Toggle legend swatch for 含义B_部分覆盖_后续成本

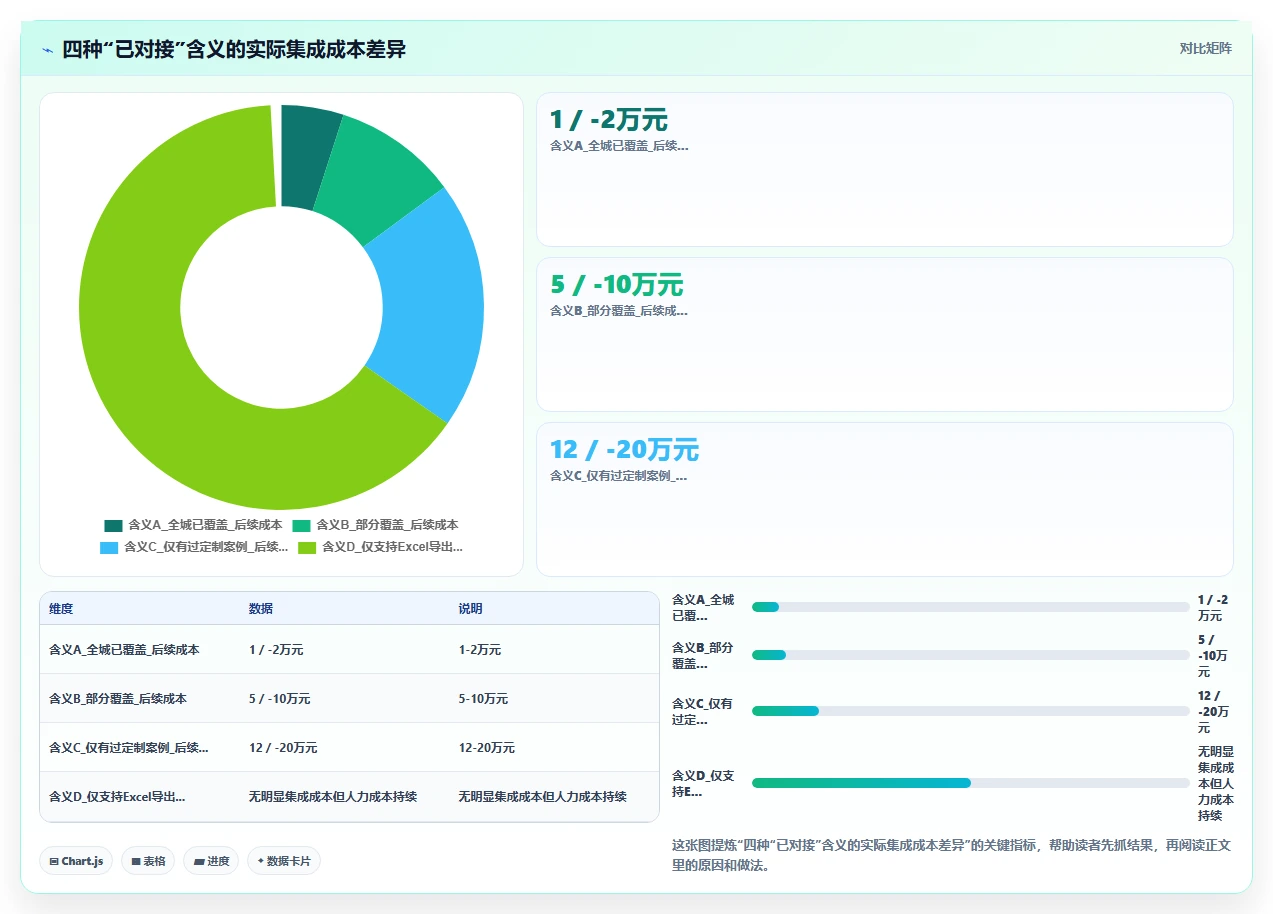301,525
